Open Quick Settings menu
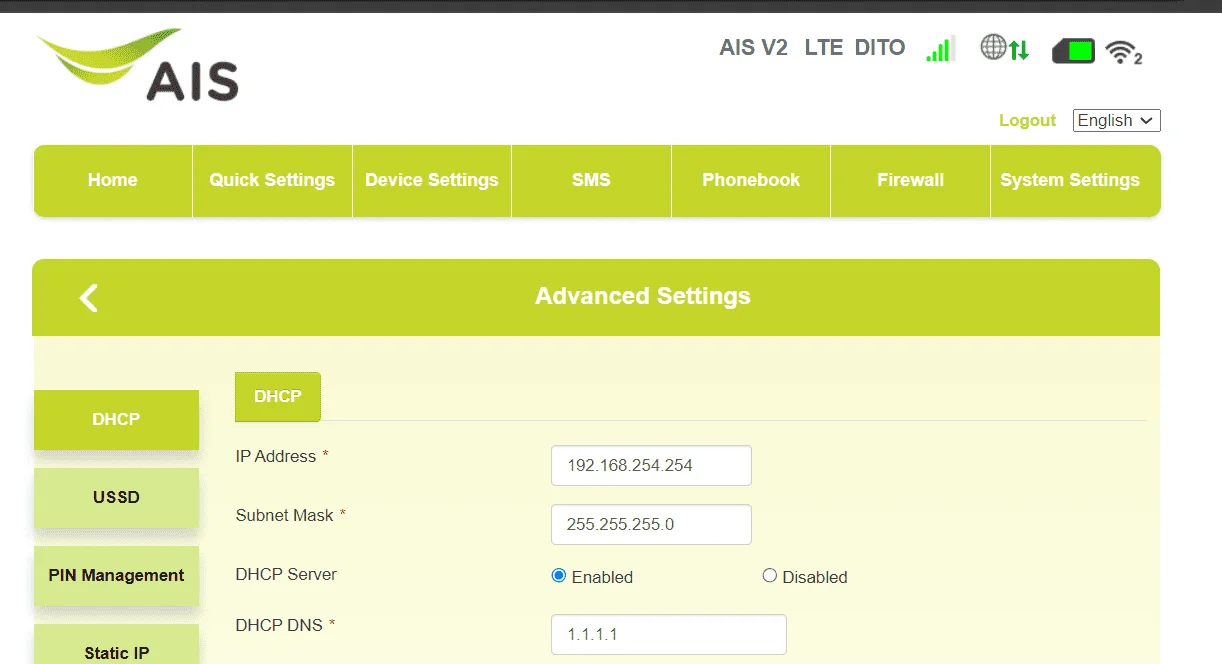 point(272,181)
